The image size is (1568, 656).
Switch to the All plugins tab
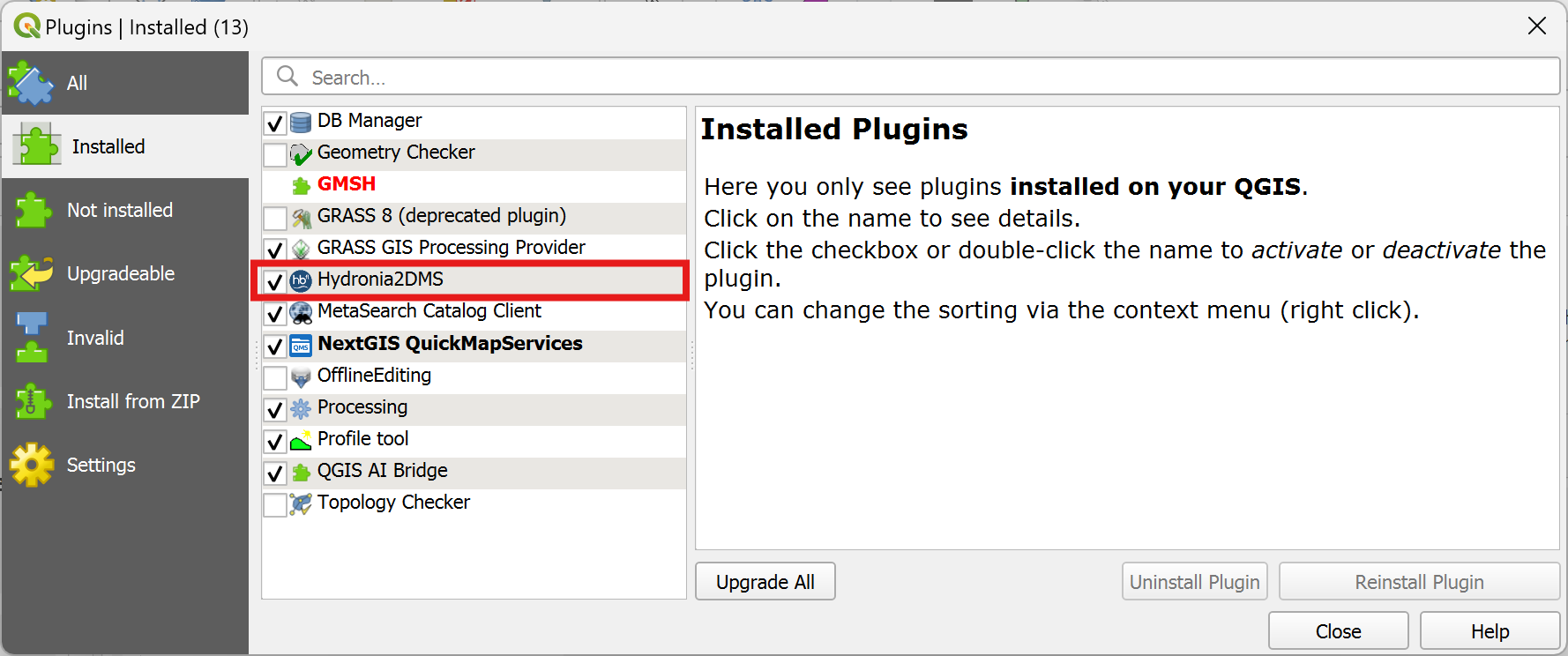[x=125, y=83]
